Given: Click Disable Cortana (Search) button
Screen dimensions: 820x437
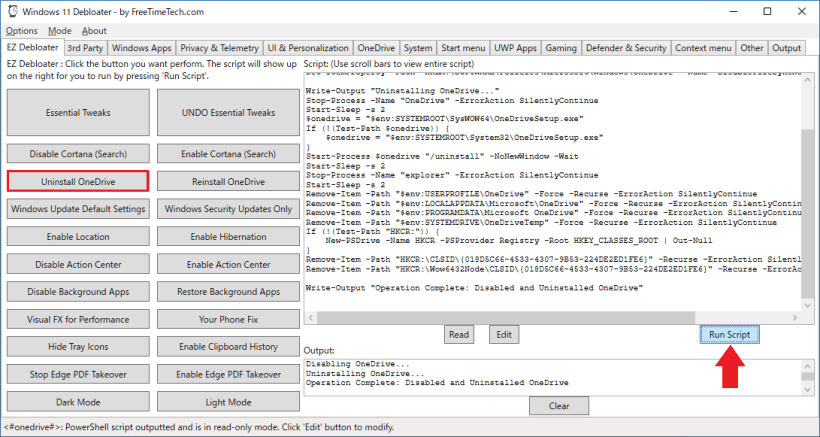Looking at the screenshot, I should click(x=78, y=154).
